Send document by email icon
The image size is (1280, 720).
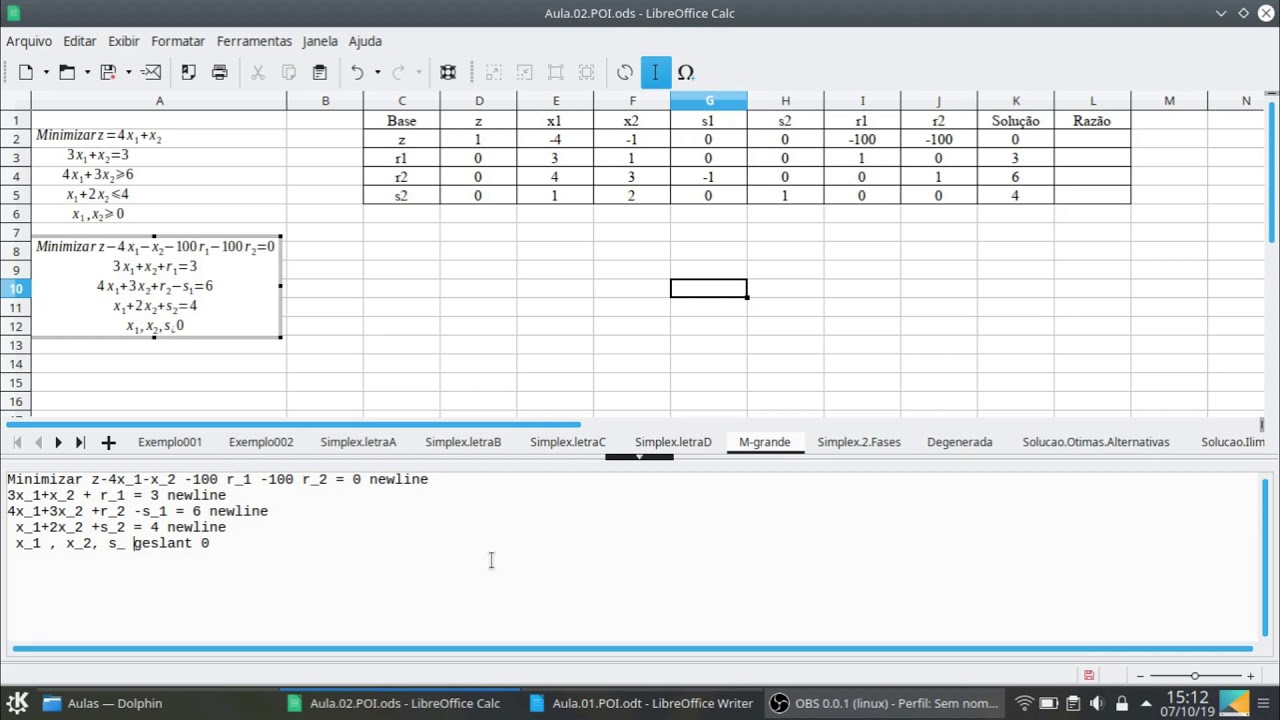pos(151,72)
